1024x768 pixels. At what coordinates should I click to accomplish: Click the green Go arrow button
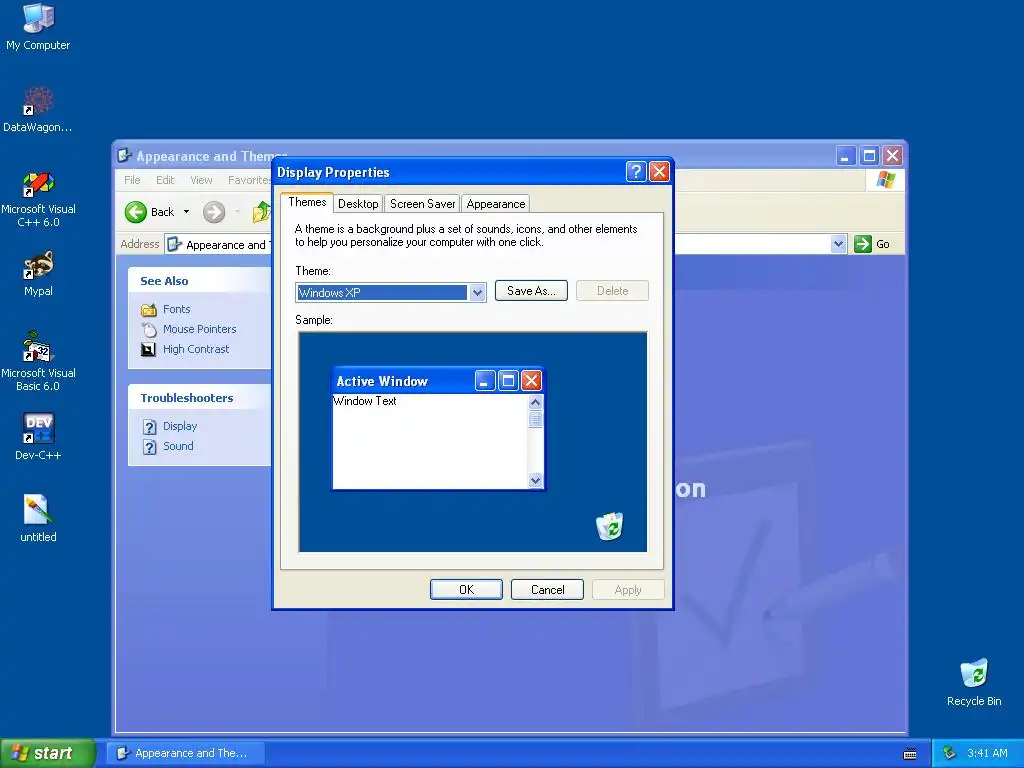(x=863, y=244)
